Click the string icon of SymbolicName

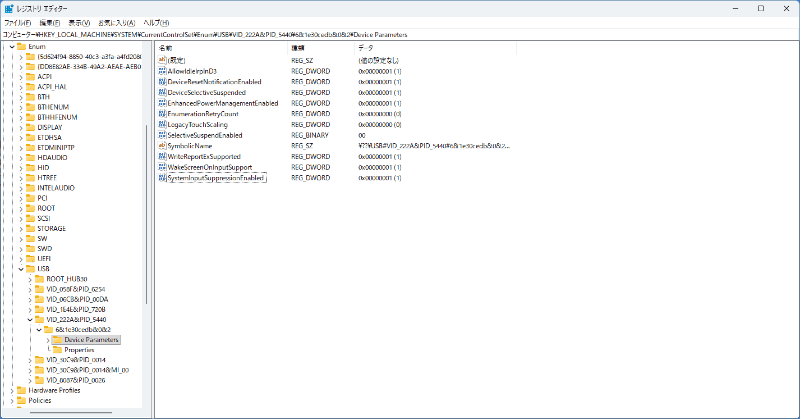coord(162,146)
